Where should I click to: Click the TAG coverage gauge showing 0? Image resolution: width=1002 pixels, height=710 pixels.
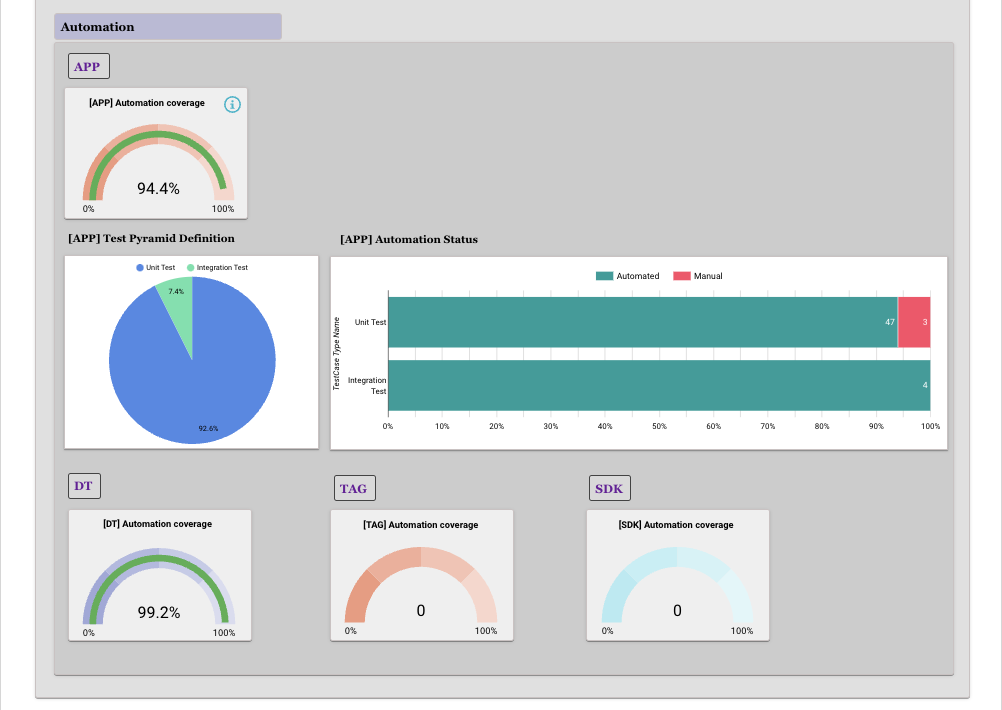pyautogui.click(x=421, y=610)
